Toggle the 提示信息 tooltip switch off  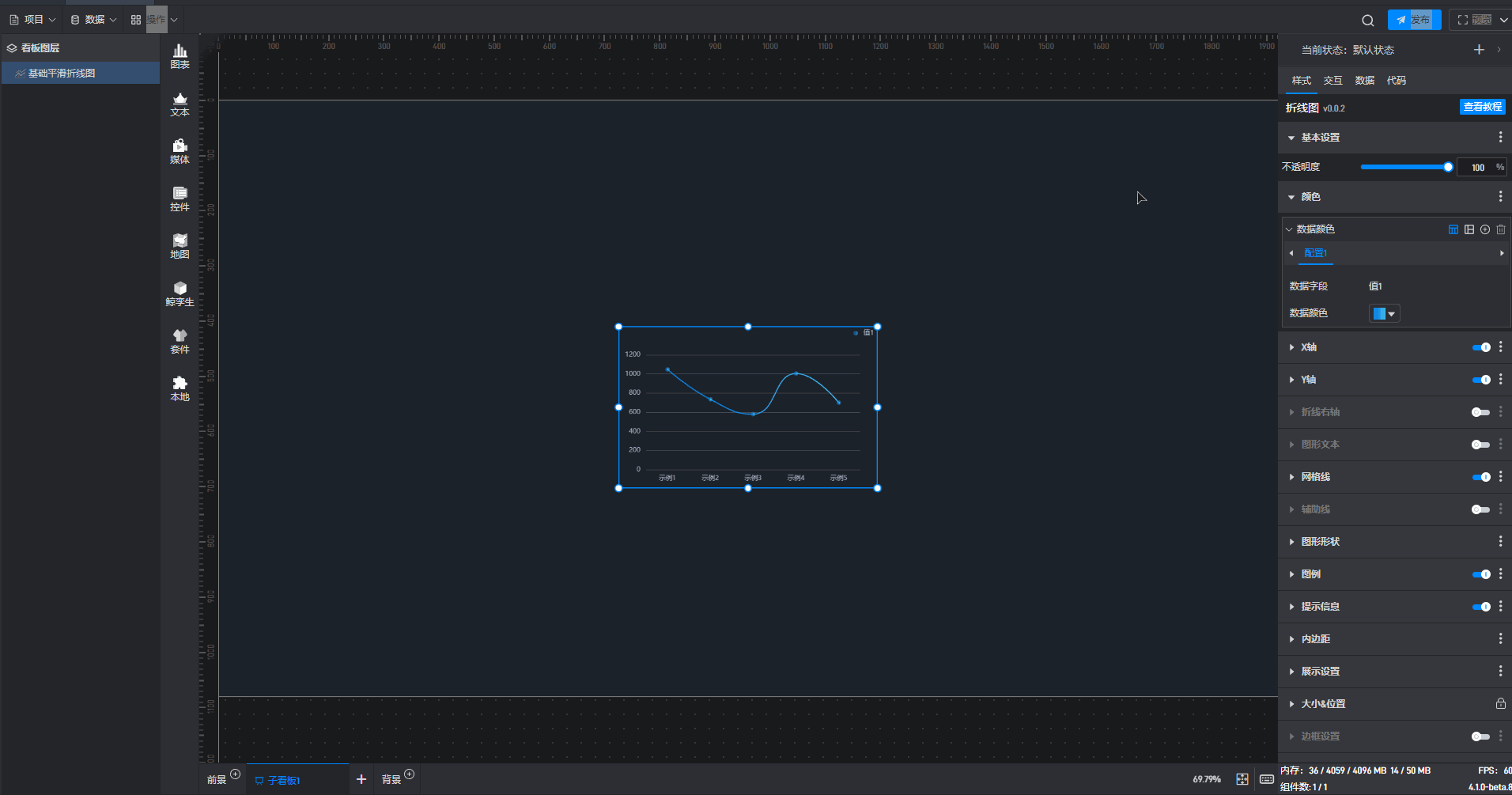tap(1481, 607)
